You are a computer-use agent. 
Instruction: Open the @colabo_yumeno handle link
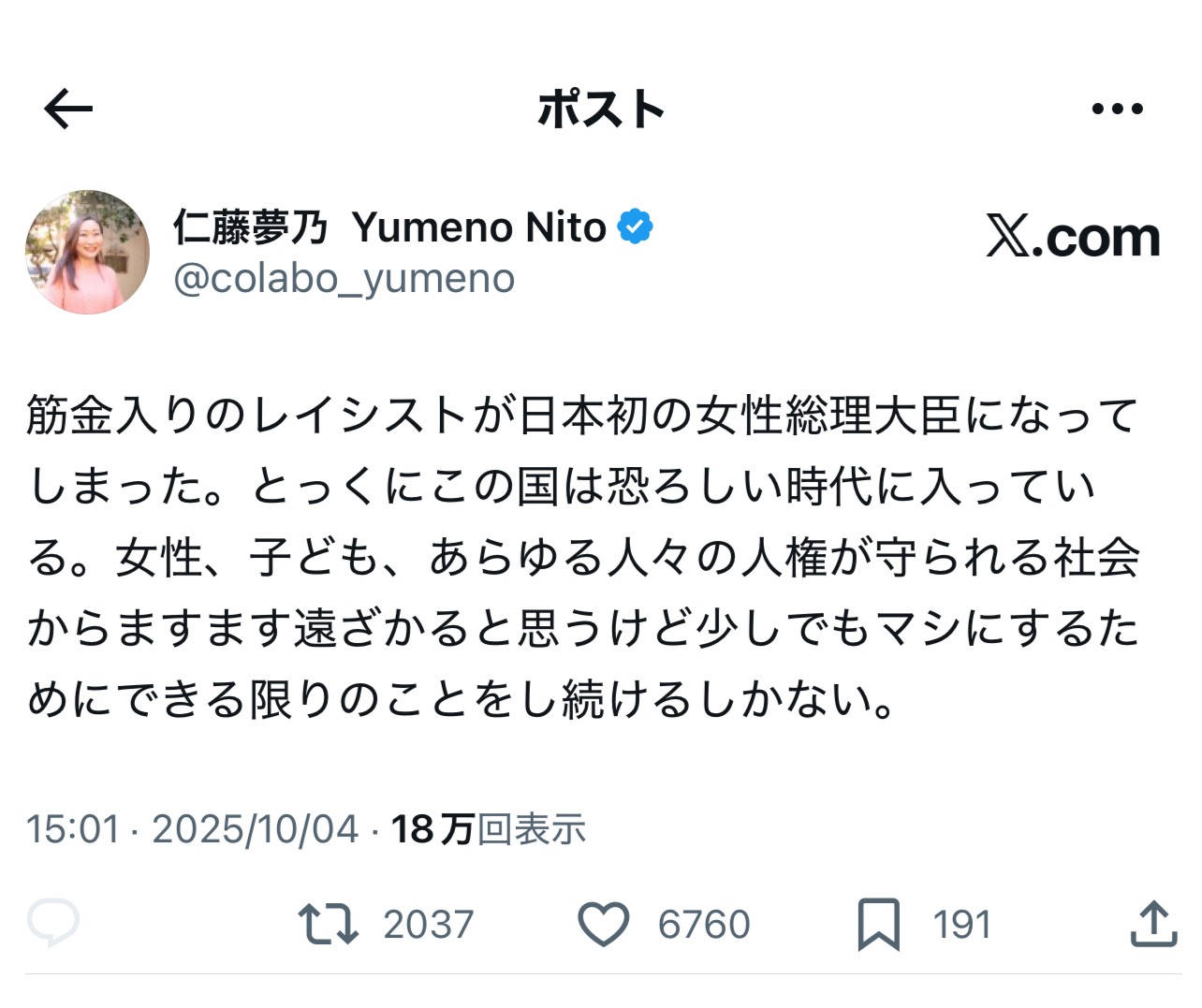pos(344,278)
